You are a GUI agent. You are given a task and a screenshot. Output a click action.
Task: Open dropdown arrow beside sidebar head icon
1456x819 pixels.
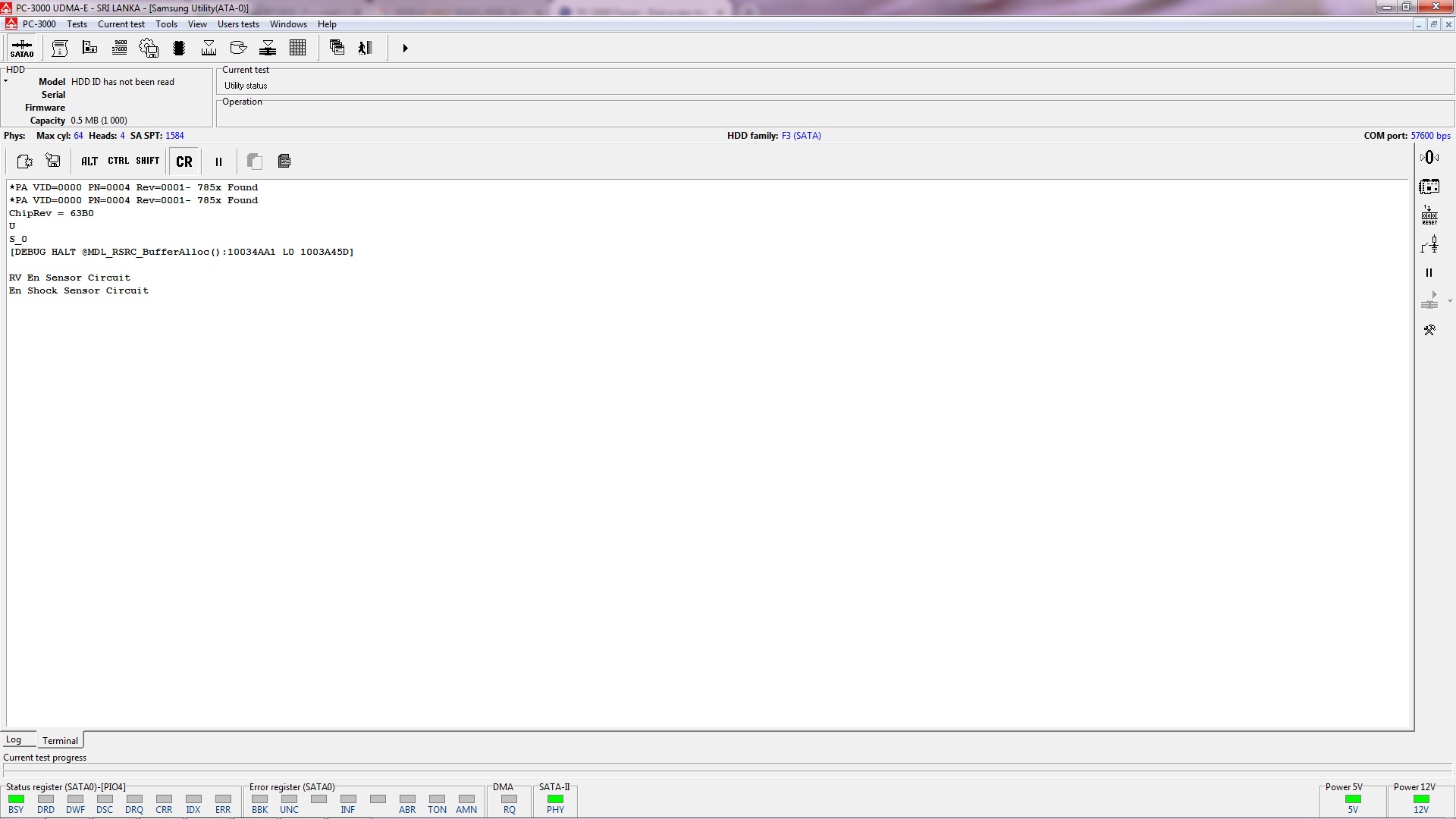[1450, 301]
